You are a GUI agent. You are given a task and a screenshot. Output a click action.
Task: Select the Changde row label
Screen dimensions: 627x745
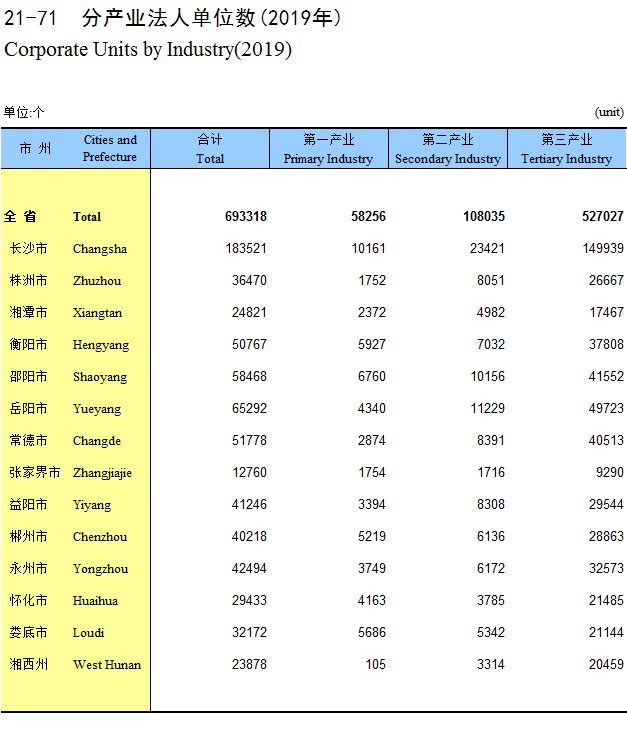point(97,441)
